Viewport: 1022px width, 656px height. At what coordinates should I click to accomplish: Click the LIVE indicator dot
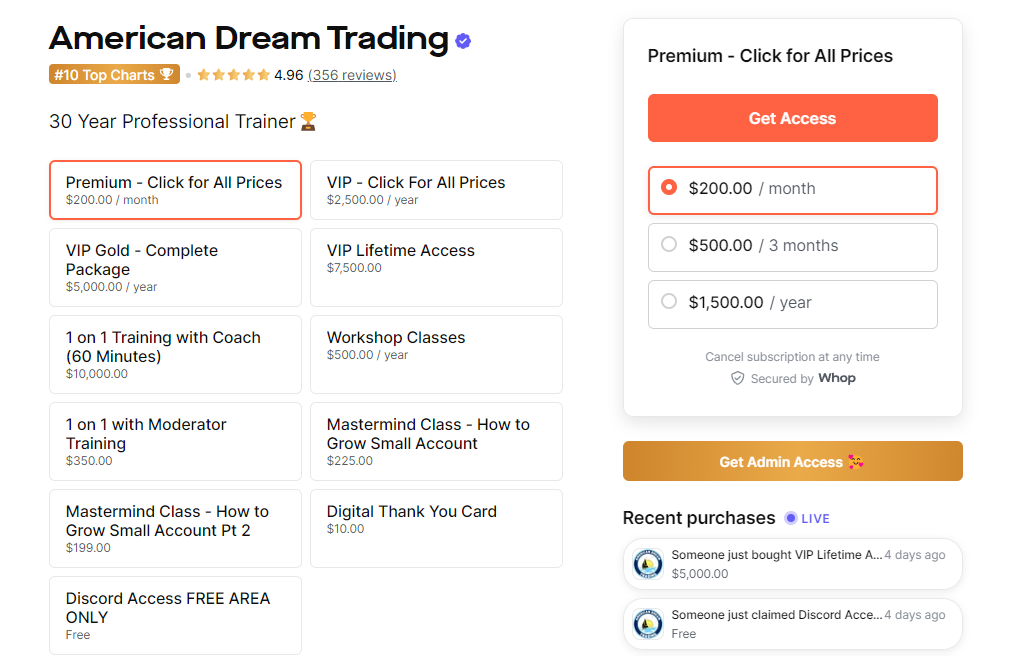[793, 518]
